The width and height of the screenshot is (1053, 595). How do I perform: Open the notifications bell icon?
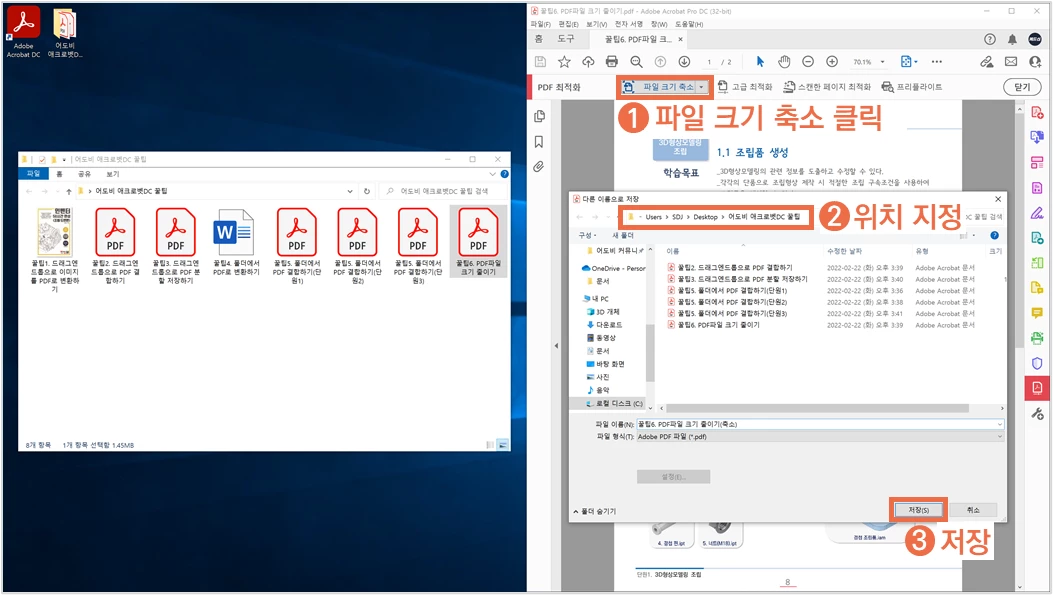tap(1012, 40)
